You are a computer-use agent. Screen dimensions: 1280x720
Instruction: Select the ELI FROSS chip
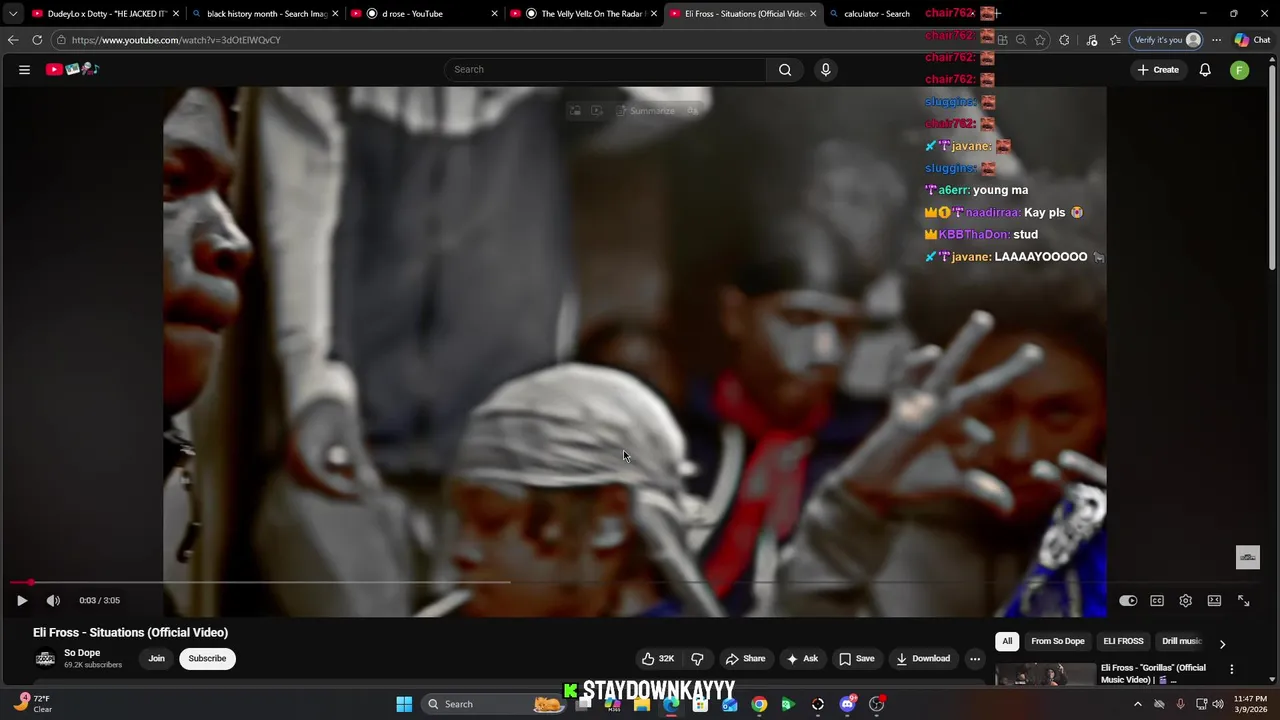1123,641
